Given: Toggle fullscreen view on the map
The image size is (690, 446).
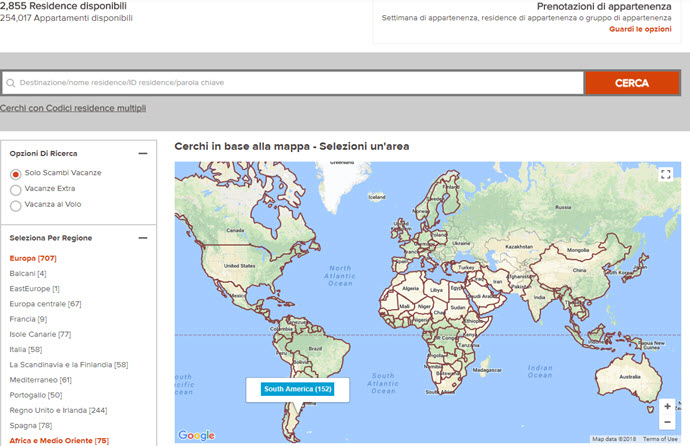Looking at the screenshot, I should tap(666, 174).
